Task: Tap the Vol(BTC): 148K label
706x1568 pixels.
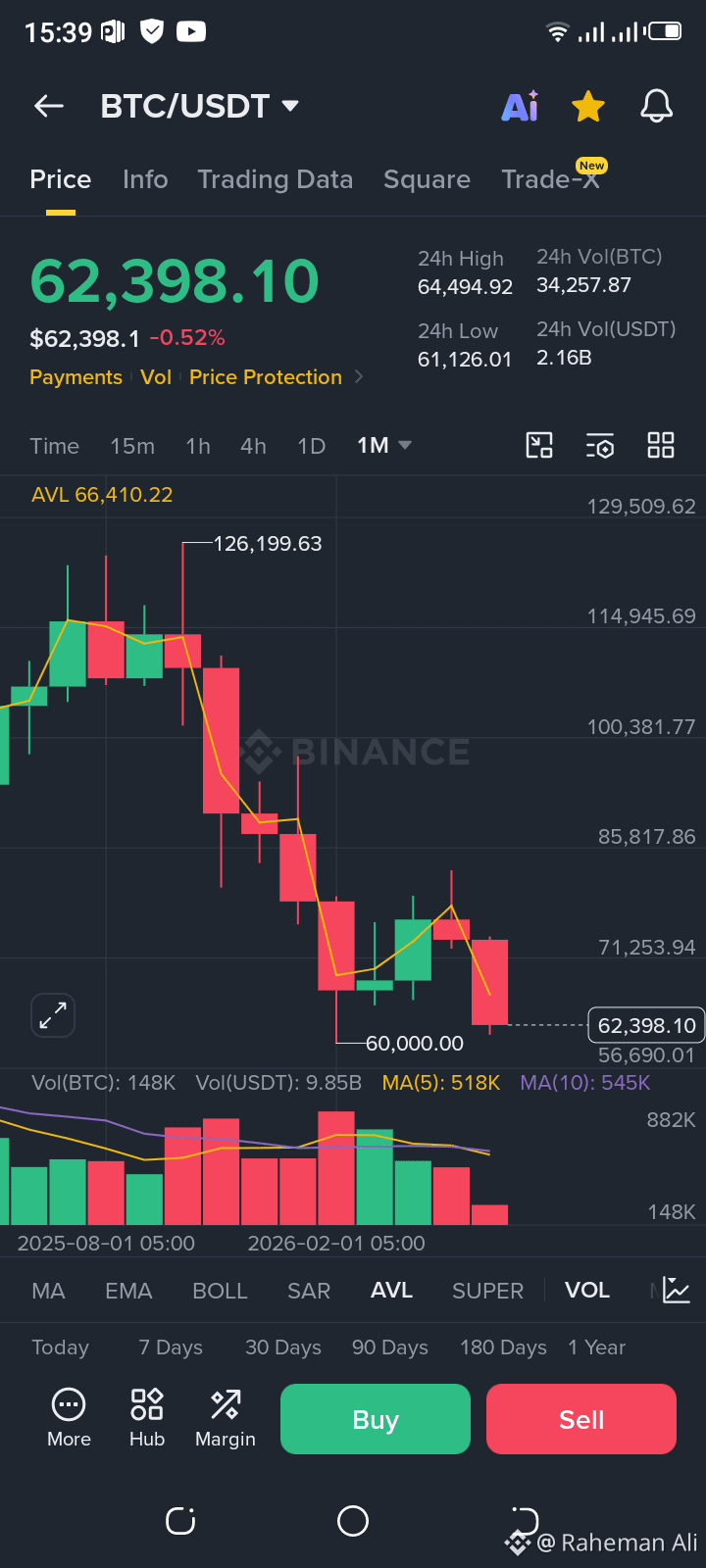Action: (x=104, y=1083)
